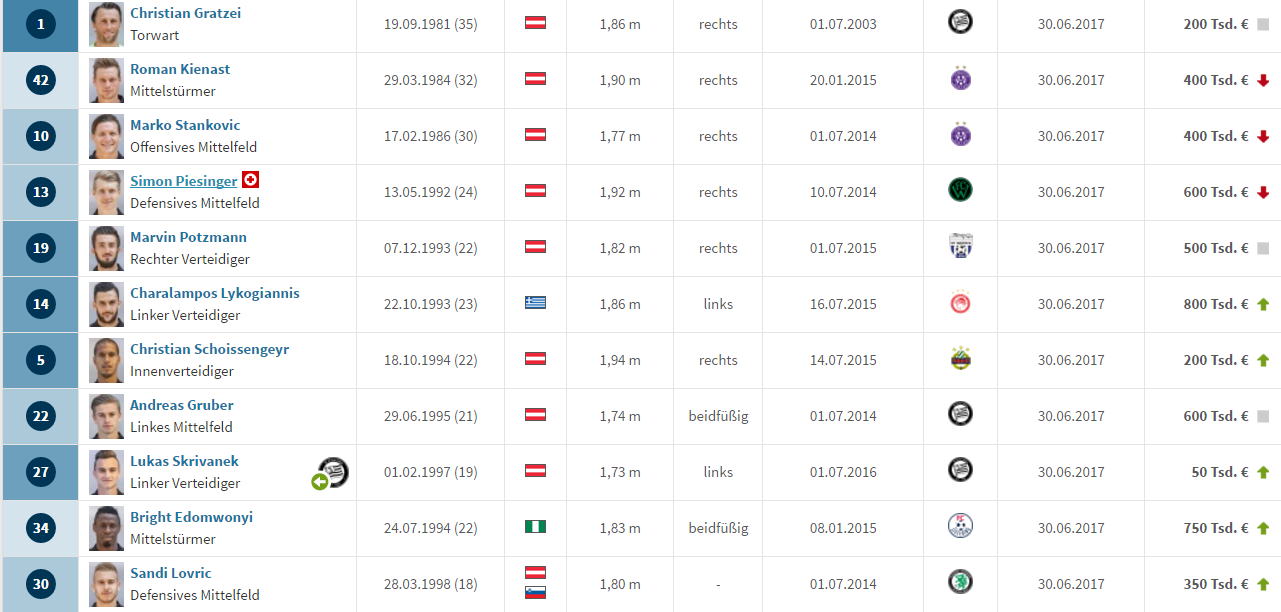Click the former club crest in Roman Kienast row
1281x612 pixels.
tap(960, 80)
